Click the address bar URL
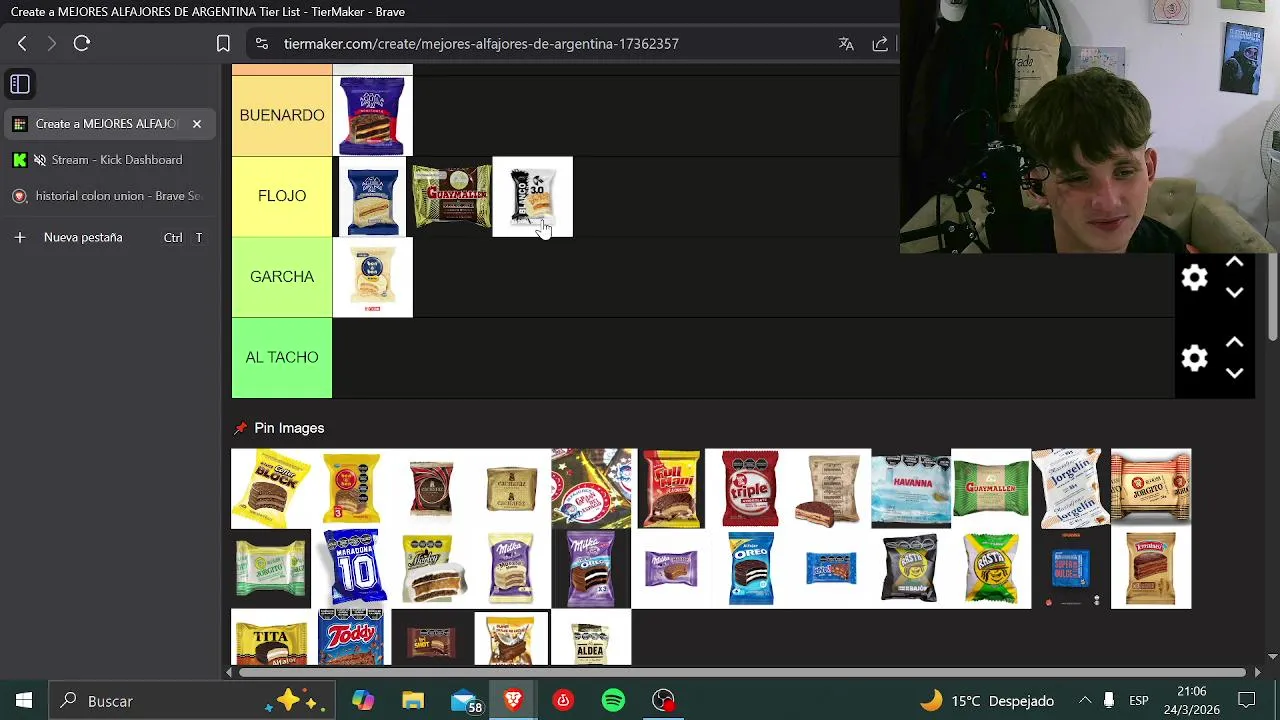 tap(481, 44)
